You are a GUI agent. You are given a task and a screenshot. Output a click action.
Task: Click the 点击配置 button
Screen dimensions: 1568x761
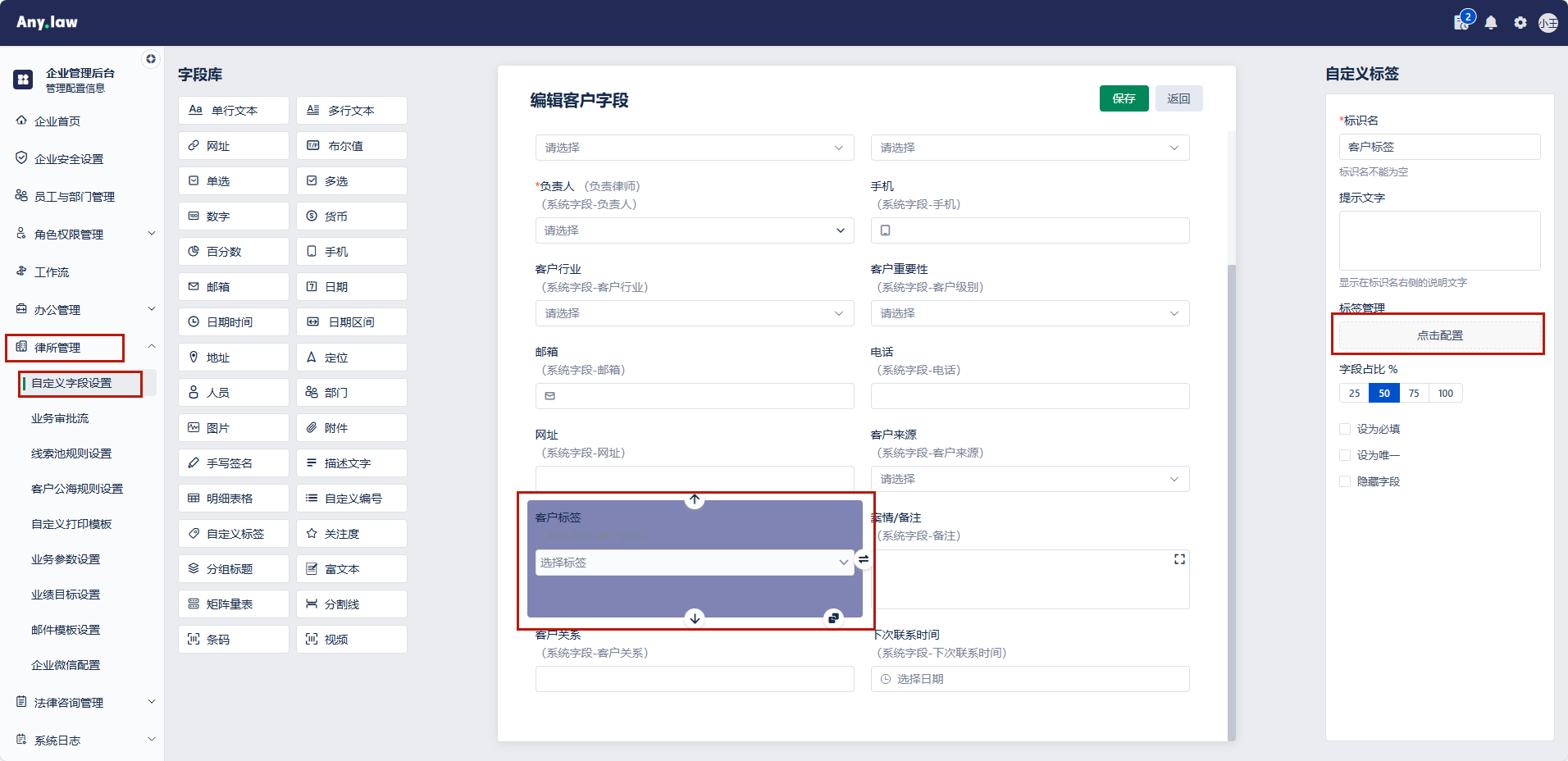pos(1439,335)
